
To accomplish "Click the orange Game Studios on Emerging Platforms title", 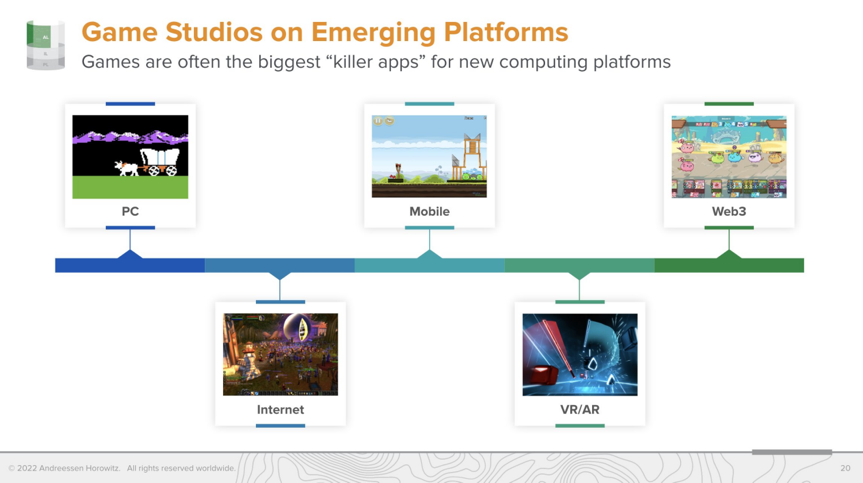I will click(x=324, y=32).
